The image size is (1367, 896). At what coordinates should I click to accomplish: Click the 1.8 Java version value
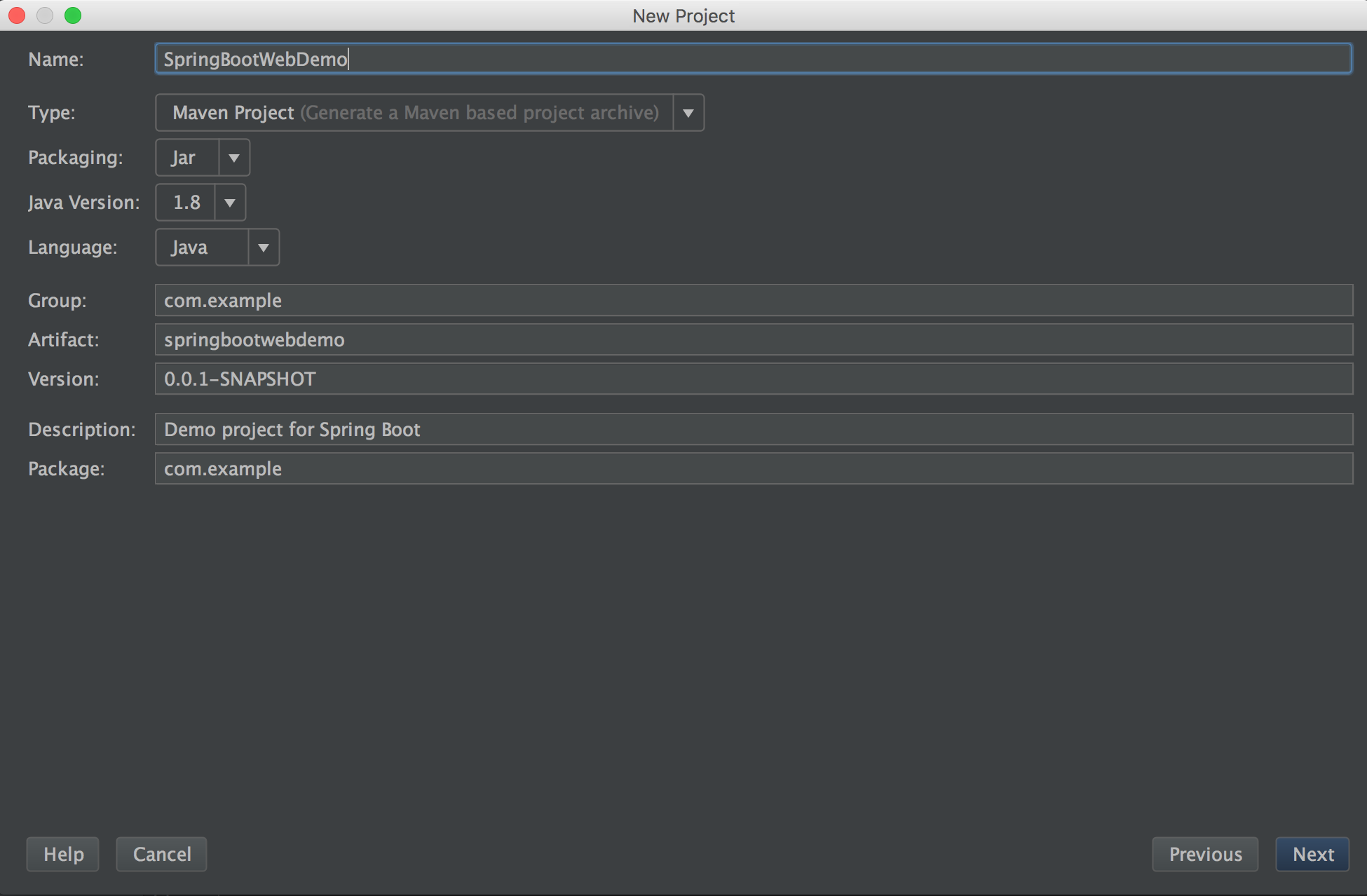186,203
